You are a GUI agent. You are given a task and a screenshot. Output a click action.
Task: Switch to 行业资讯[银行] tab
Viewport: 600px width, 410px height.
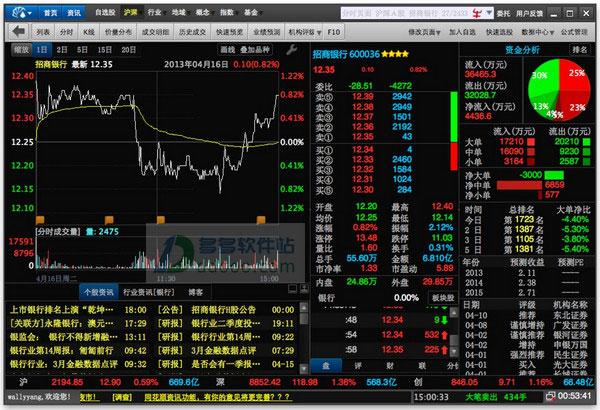click(x=149, y=292)
